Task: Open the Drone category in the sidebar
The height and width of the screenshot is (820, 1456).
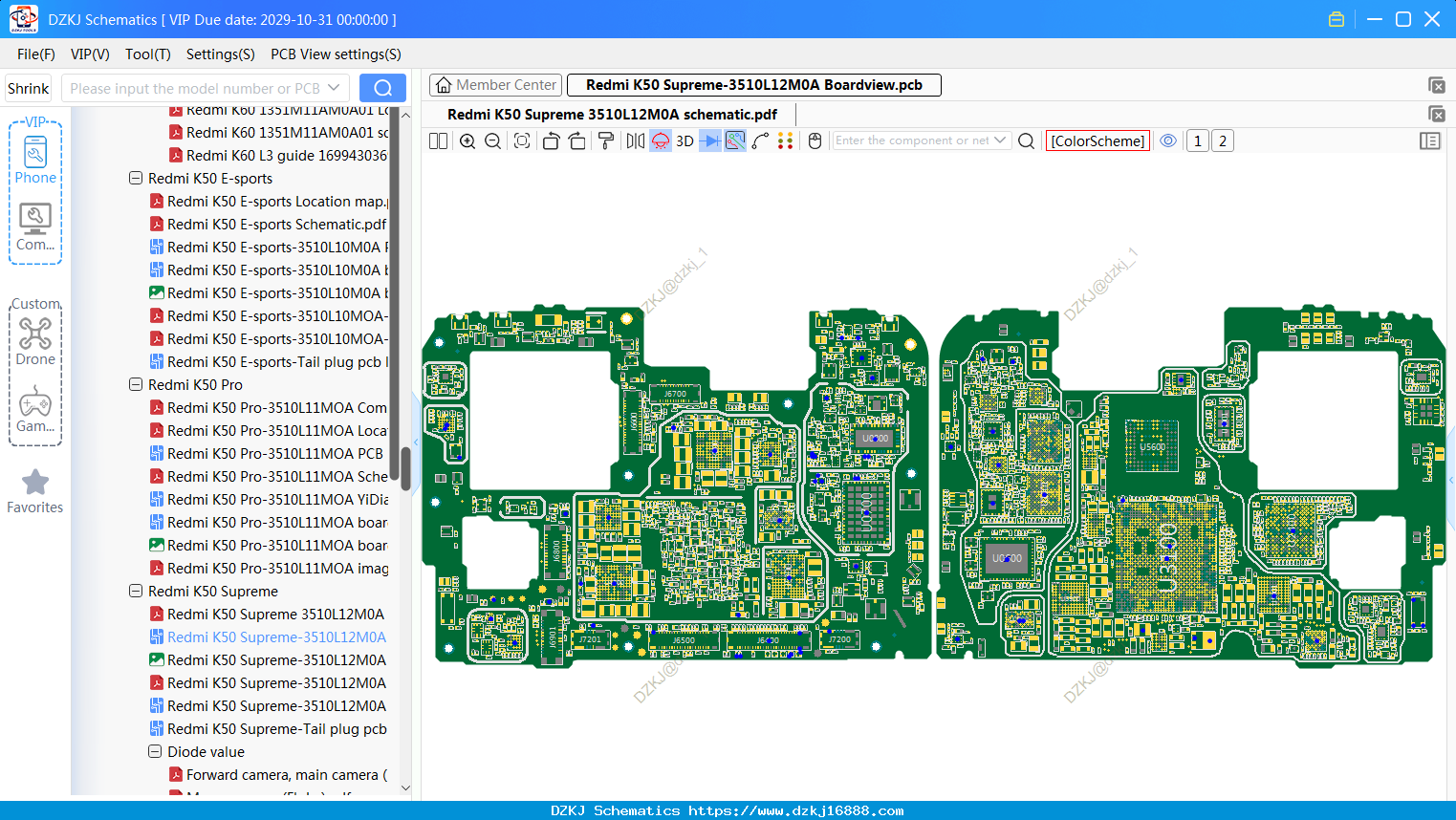Action: (x=35, y=342)
